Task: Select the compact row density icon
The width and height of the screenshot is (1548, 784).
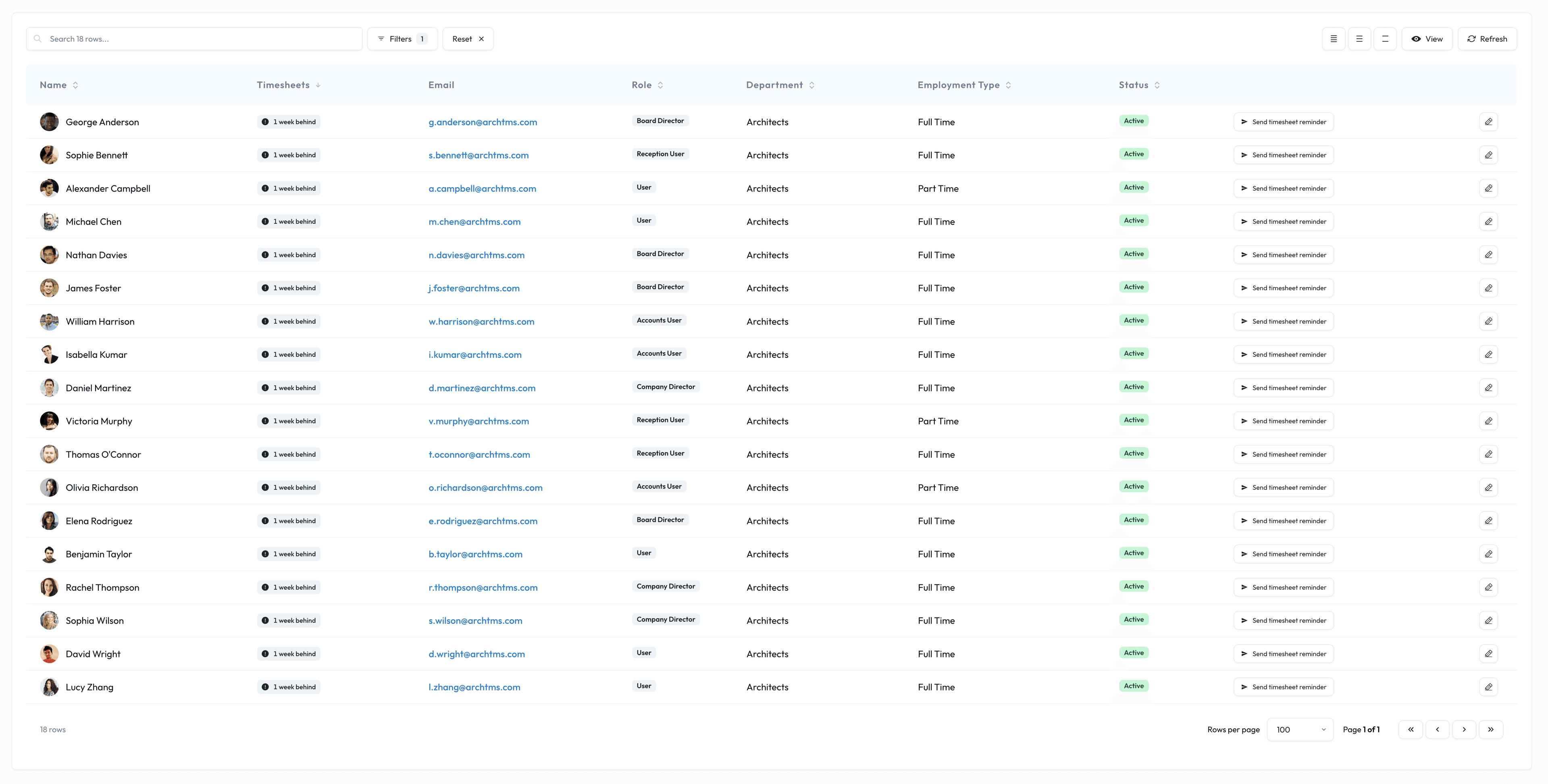Action: pyautogui.click(x=1334, y=39)
